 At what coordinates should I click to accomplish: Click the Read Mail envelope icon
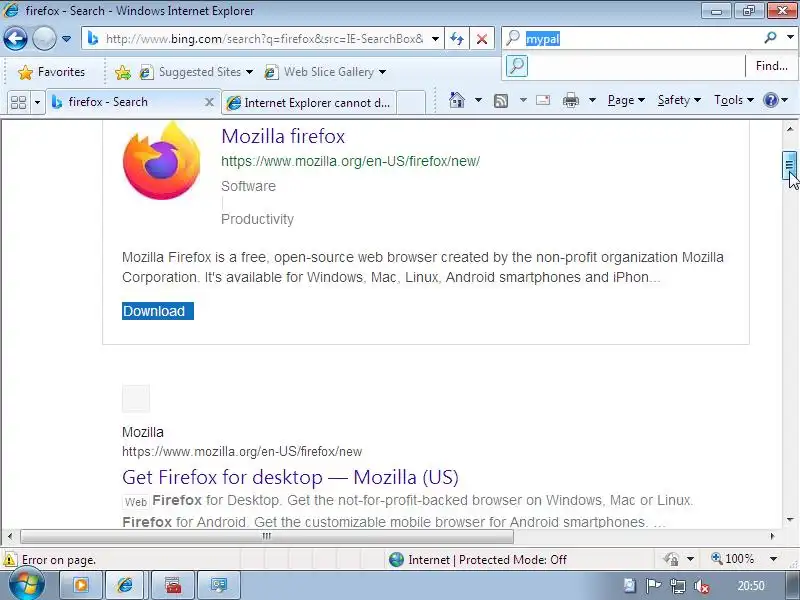[543, 100]
